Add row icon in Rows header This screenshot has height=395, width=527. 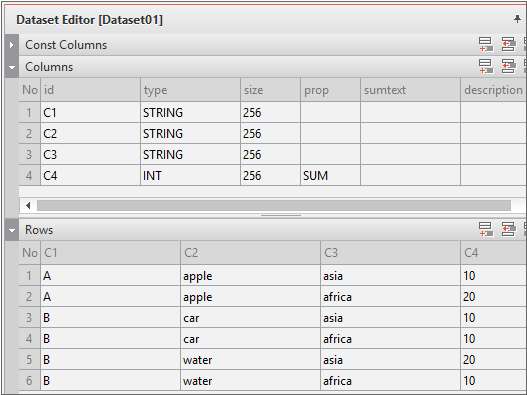[486, 230]
